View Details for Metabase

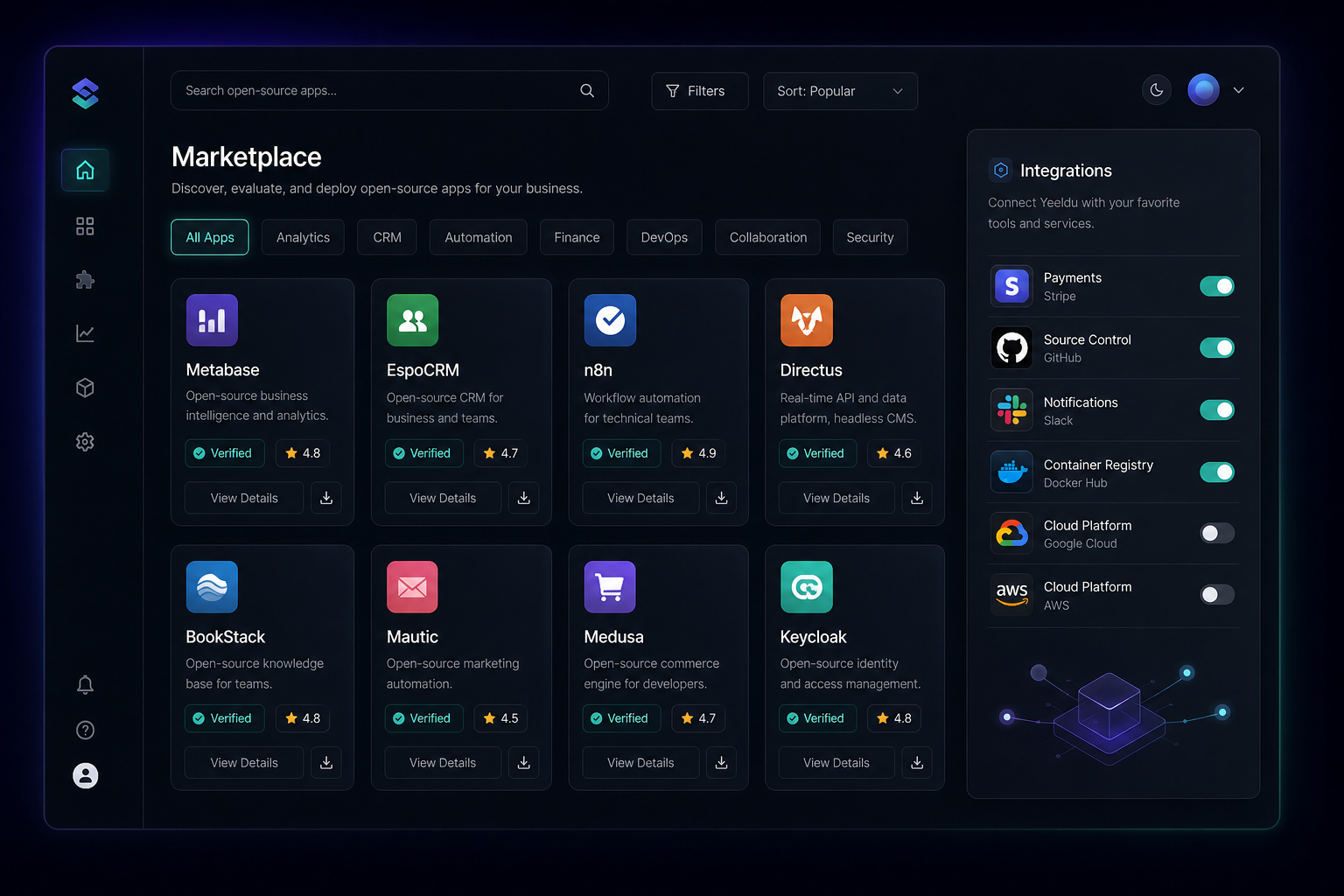coord(244,498)
